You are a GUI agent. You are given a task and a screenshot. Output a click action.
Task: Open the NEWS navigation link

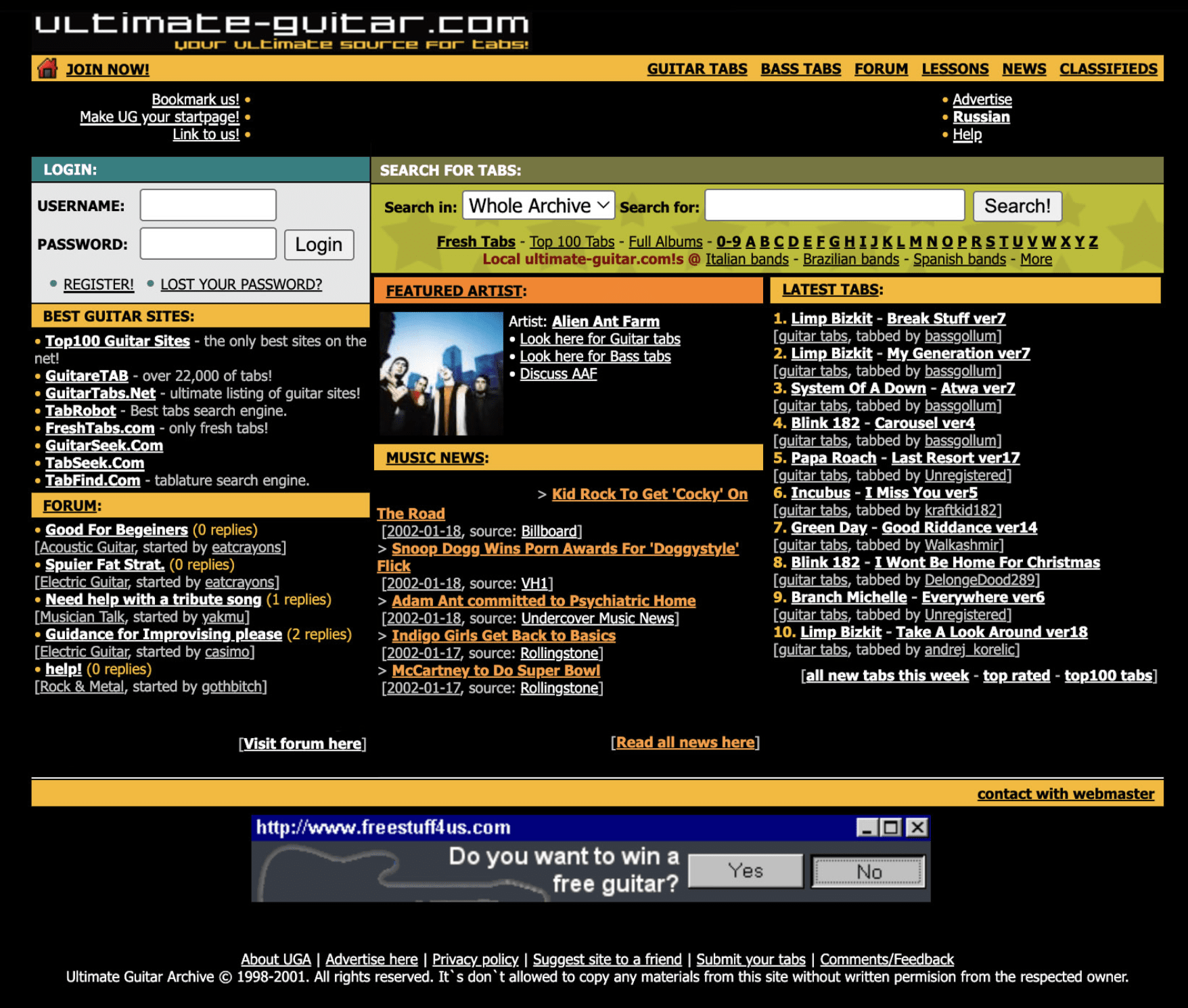pyautogui.click(x=1024, y=69)
